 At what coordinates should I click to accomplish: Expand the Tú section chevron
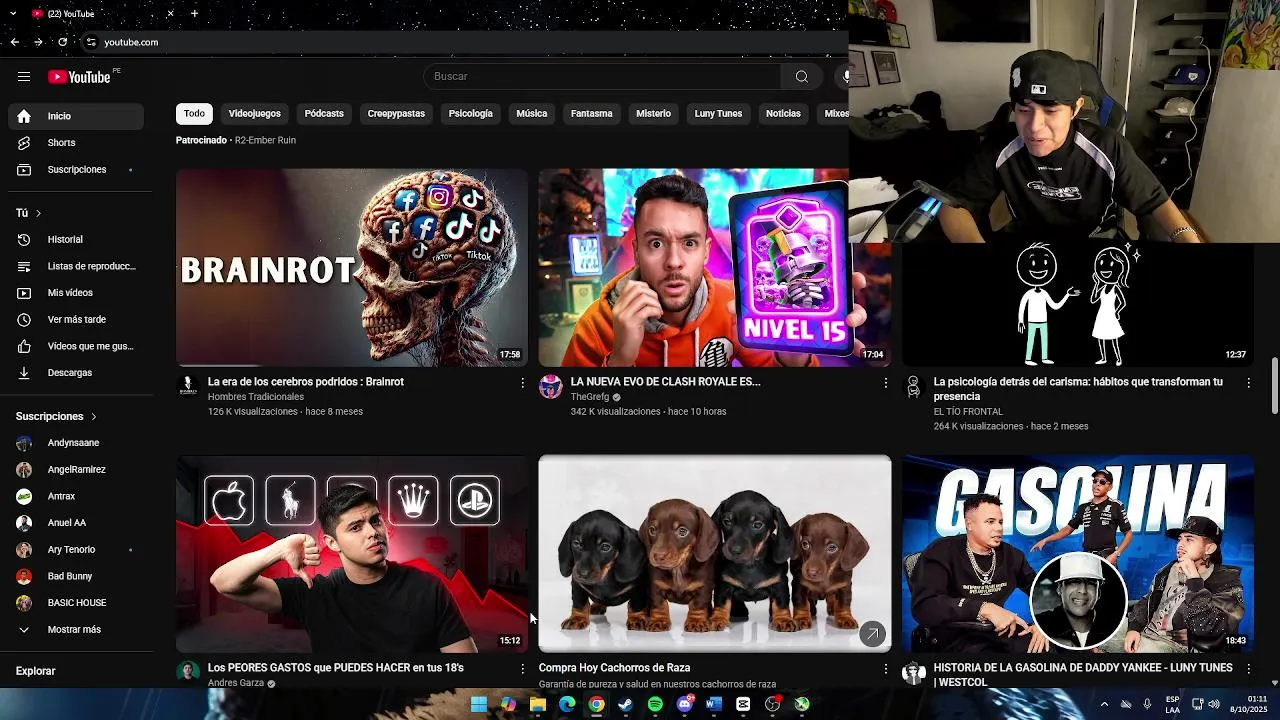[x=39, y=213]
